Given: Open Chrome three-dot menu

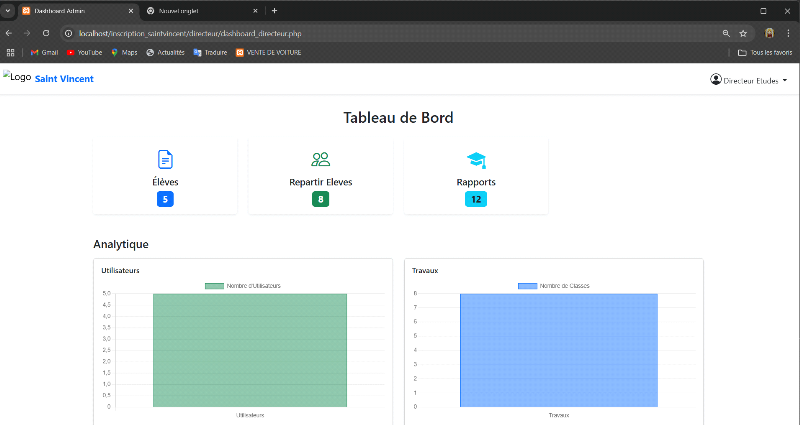Looking at the screenshot, I should [x=788, y=33].
